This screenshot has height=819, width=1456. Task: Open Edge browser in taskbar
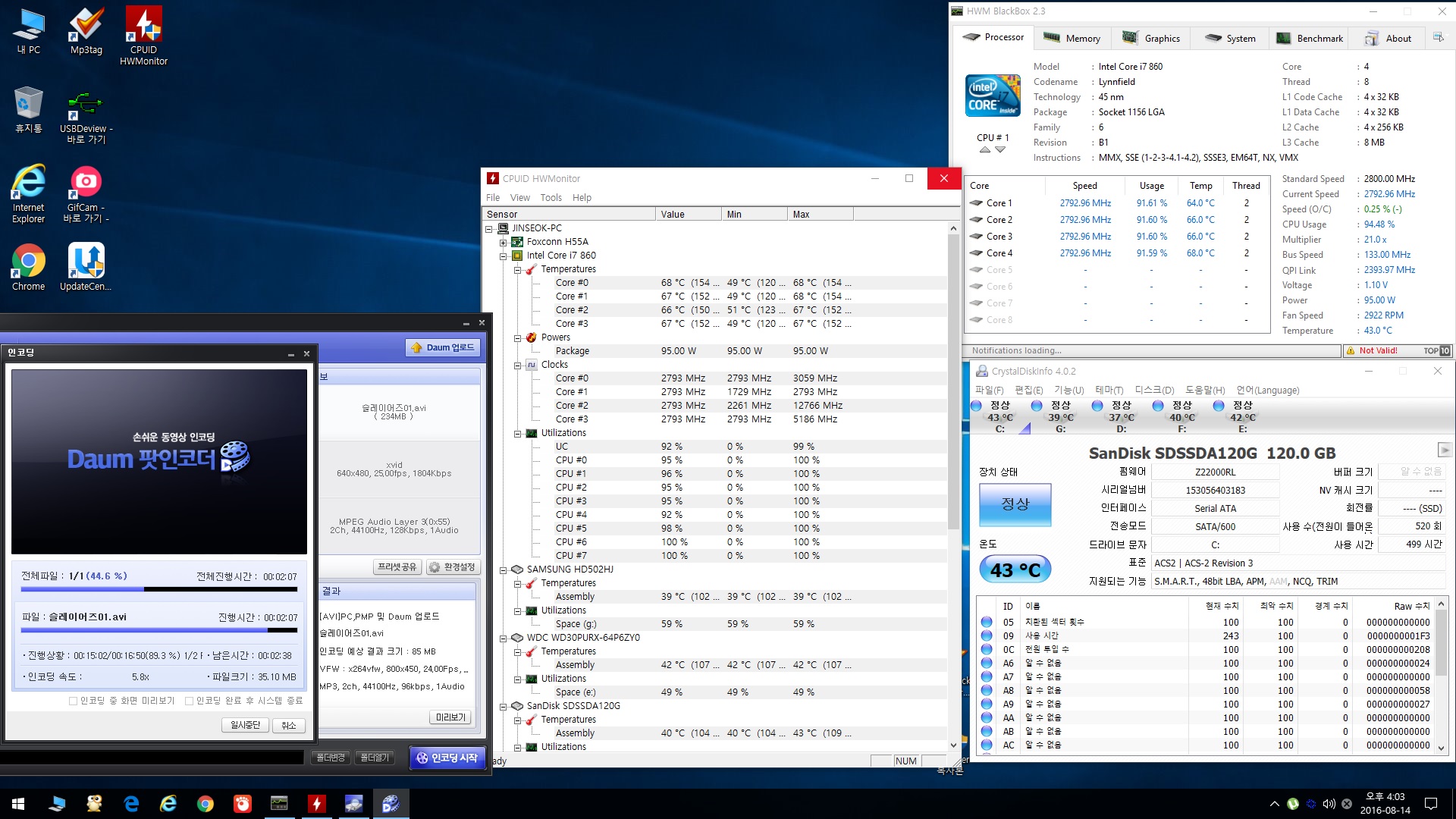point(131,804)
